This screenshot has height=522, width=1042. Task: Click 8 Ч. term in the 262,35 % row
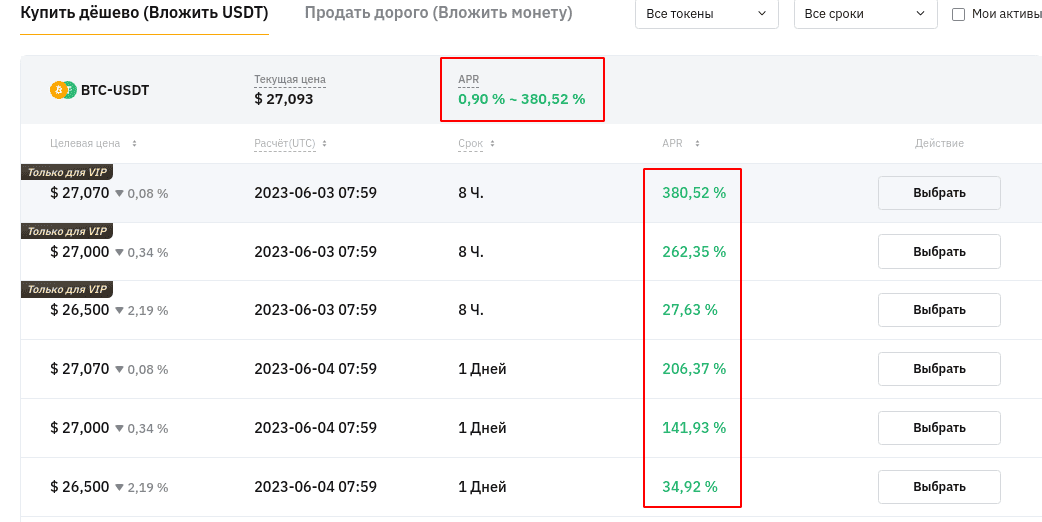click(470, 252)
